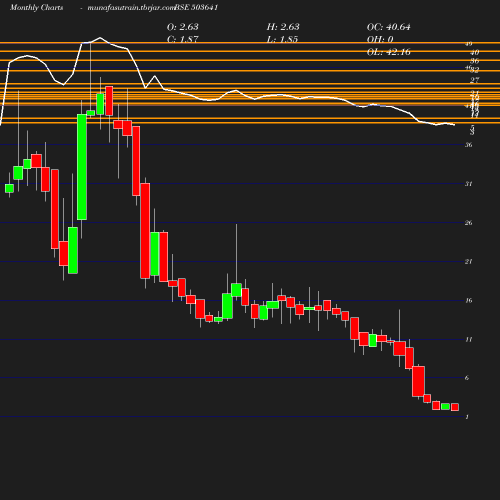
Task: Click the Monthly Charts title
Action: (x=36, y=7)
